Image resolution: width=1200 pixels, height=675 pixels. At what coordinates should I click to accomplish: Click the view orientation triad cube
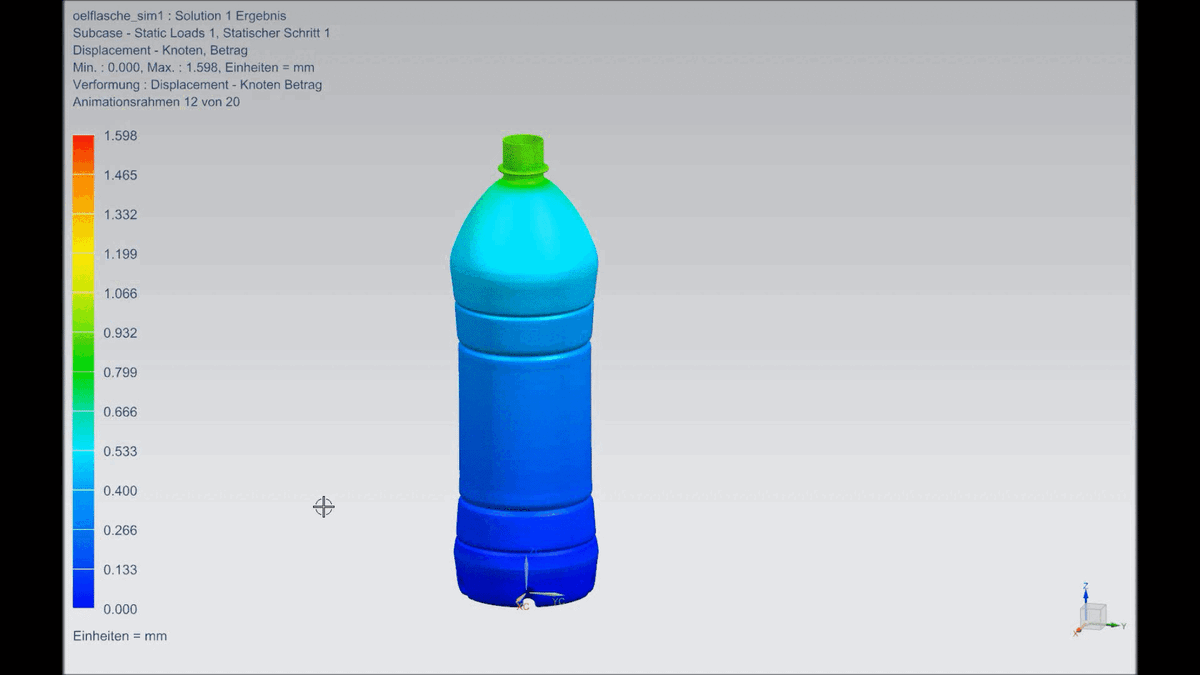[1093, 615]
